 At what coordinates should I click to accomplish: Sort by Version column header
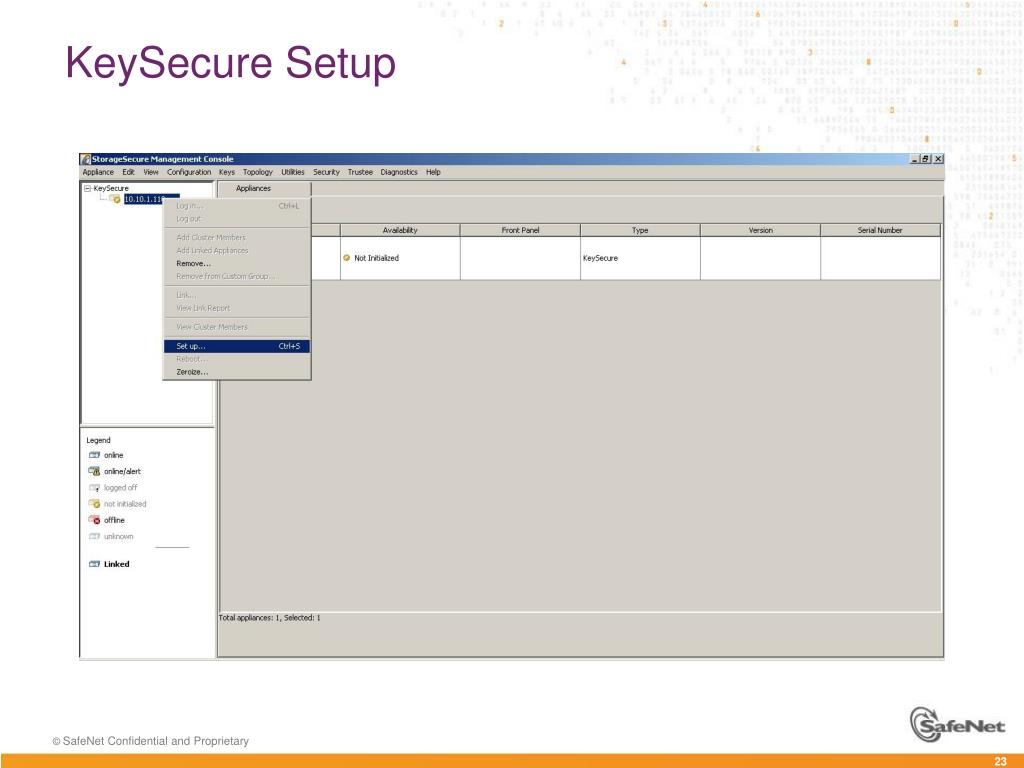point(760,231)
